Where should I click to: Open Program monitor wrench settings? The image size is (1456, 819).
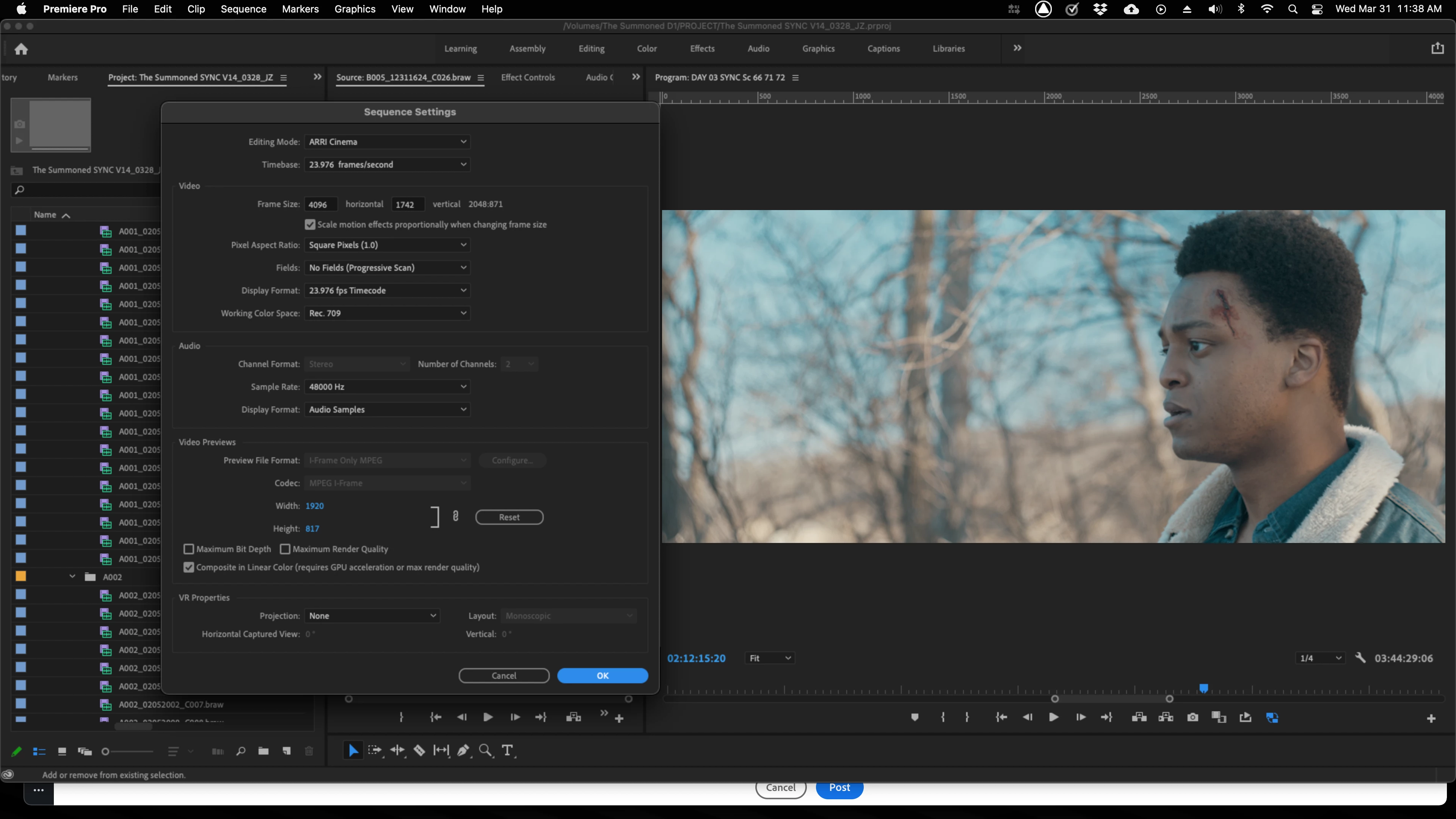[1360, 658]
